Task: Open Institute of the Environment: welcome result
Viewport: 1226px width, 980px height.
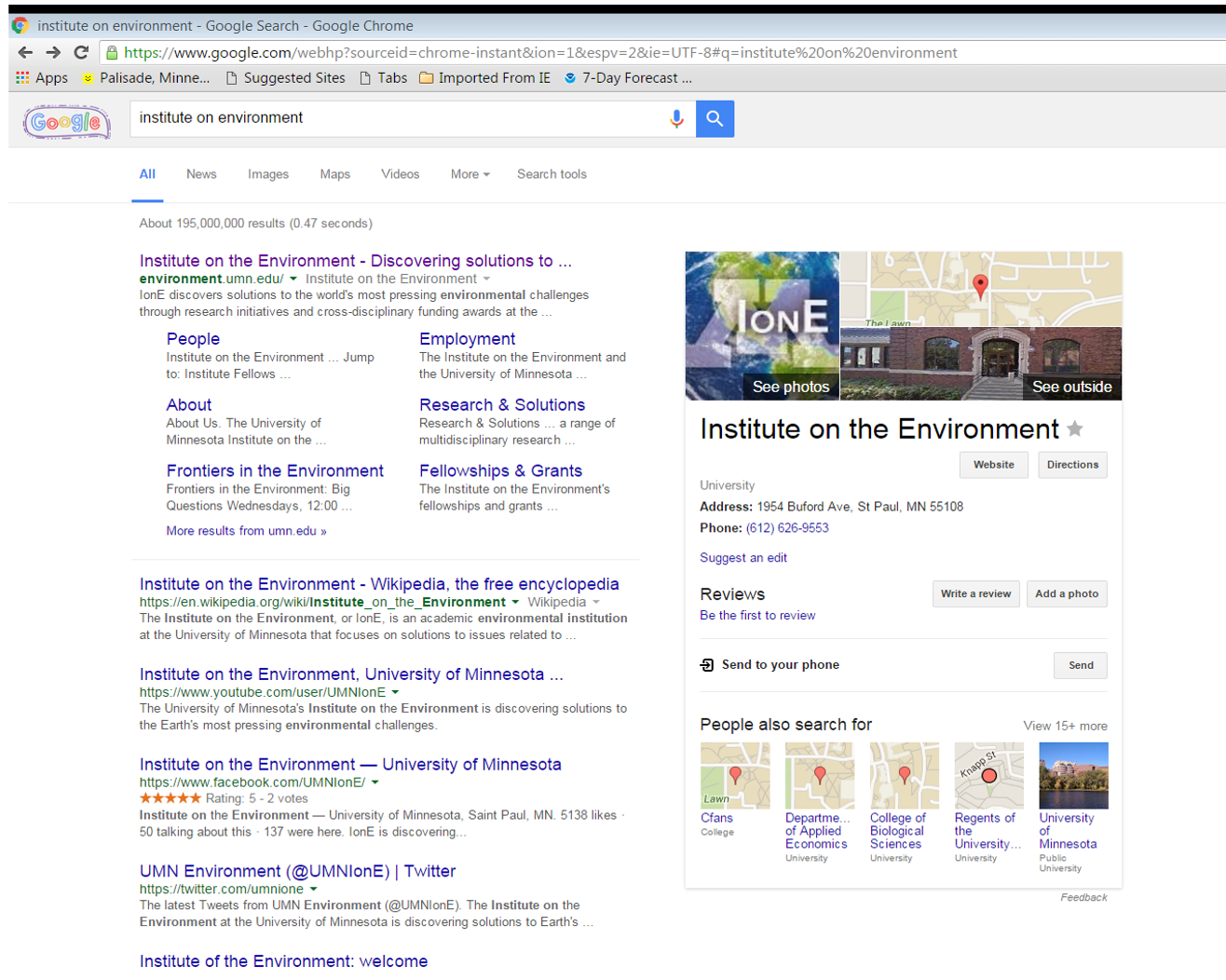Action: pos(283,961)
